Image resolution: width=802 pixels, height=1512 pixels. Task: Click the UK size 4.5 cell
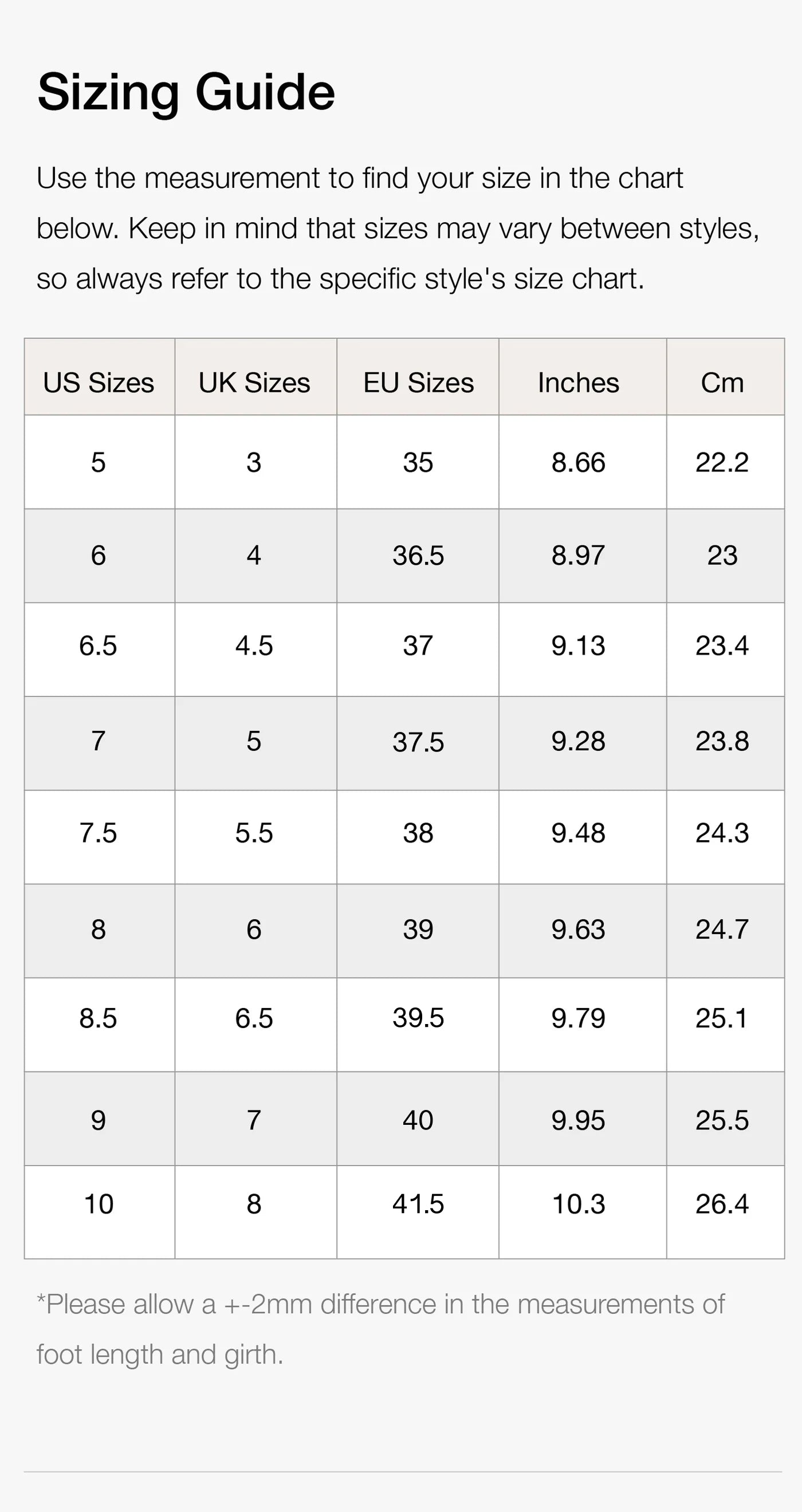click(x=254, y=645)
